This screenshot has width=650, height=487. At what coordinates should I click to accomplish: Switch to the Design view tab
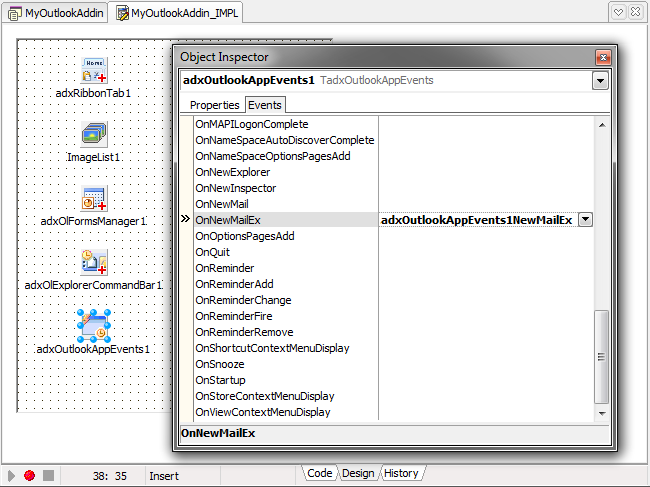[x=358, y=473]
